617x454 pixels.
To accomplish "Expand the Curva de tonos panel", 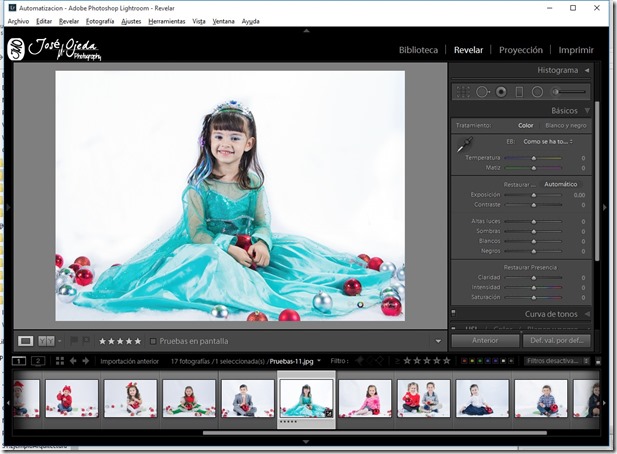I will (x=587, y=314).
